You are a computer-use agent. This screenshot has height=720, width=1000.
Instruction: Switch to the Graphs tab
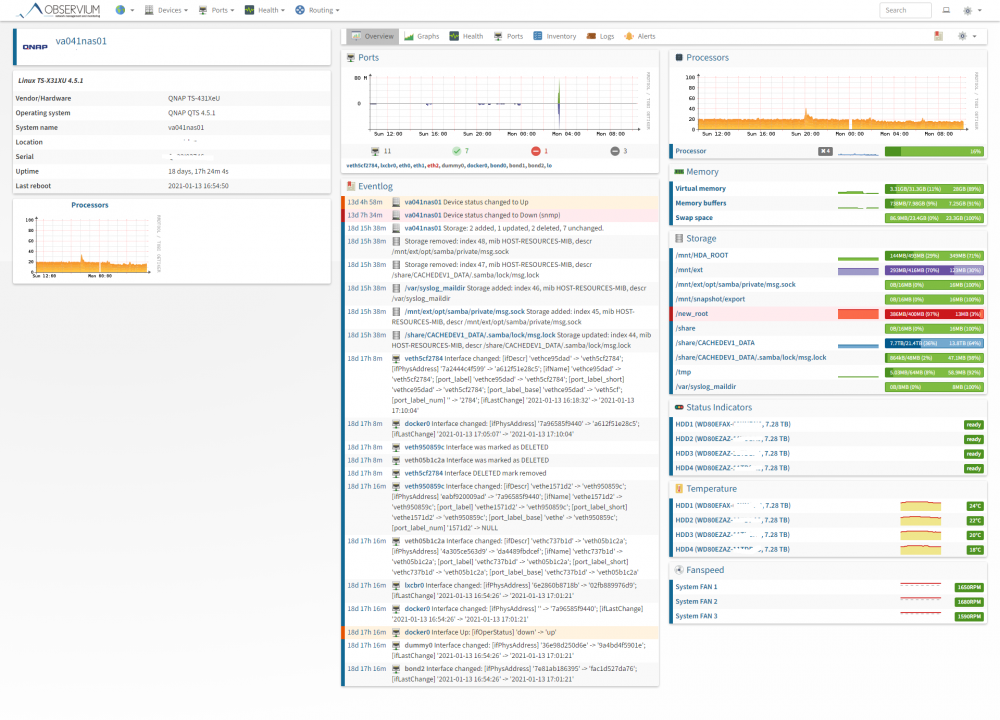point(422,36)
